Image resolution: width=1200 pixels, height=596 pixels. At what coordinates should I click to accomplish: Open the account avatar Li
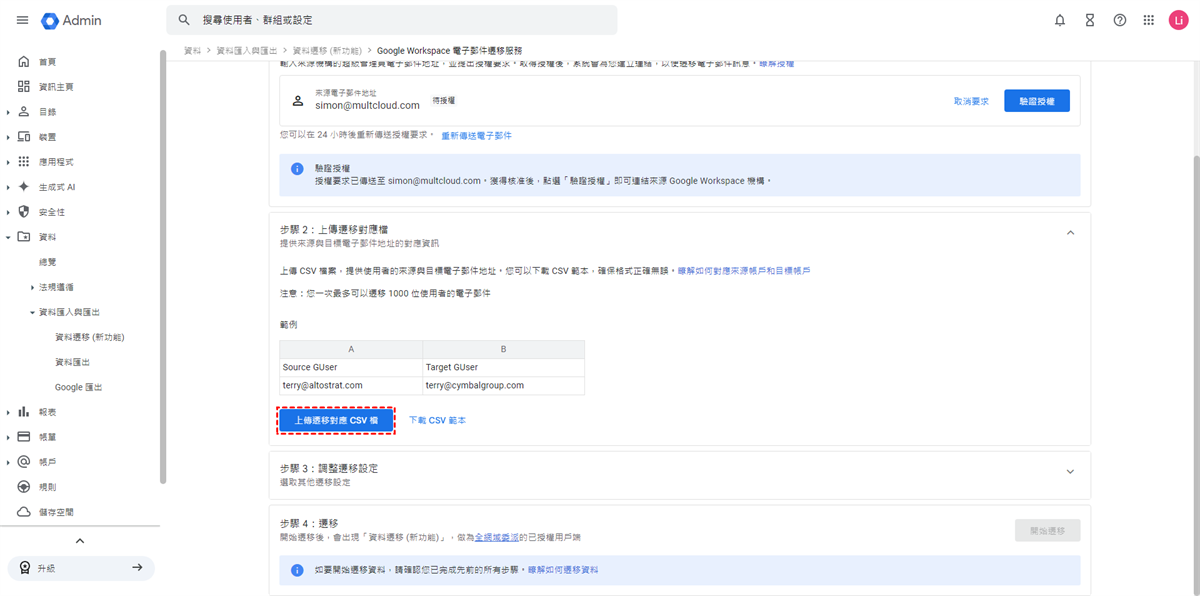1178,20
